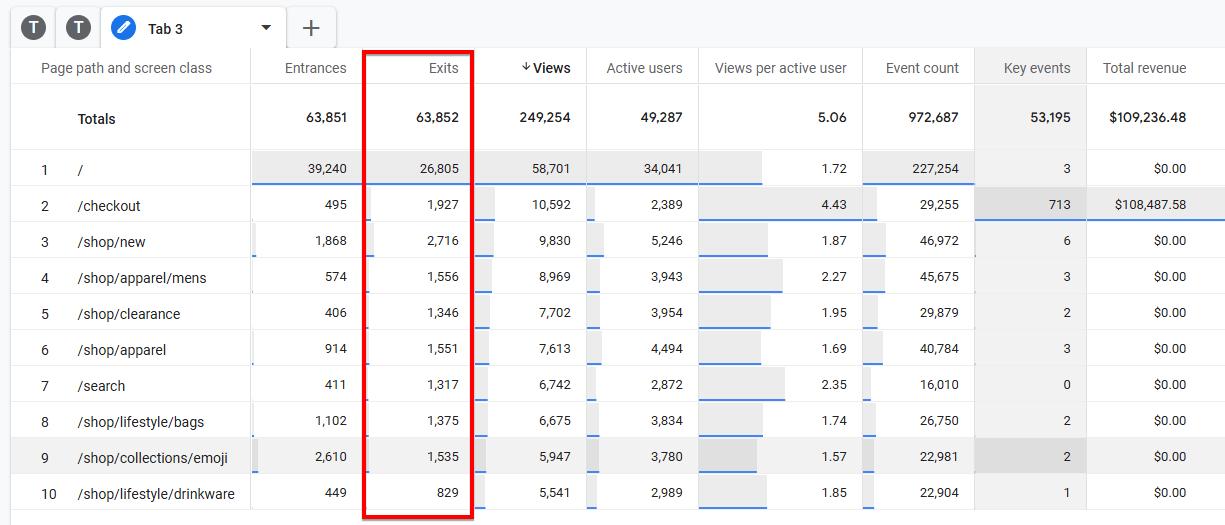Select the Tab 3 label
This screenshot has height=525, width=1225.
pos(166,29)
